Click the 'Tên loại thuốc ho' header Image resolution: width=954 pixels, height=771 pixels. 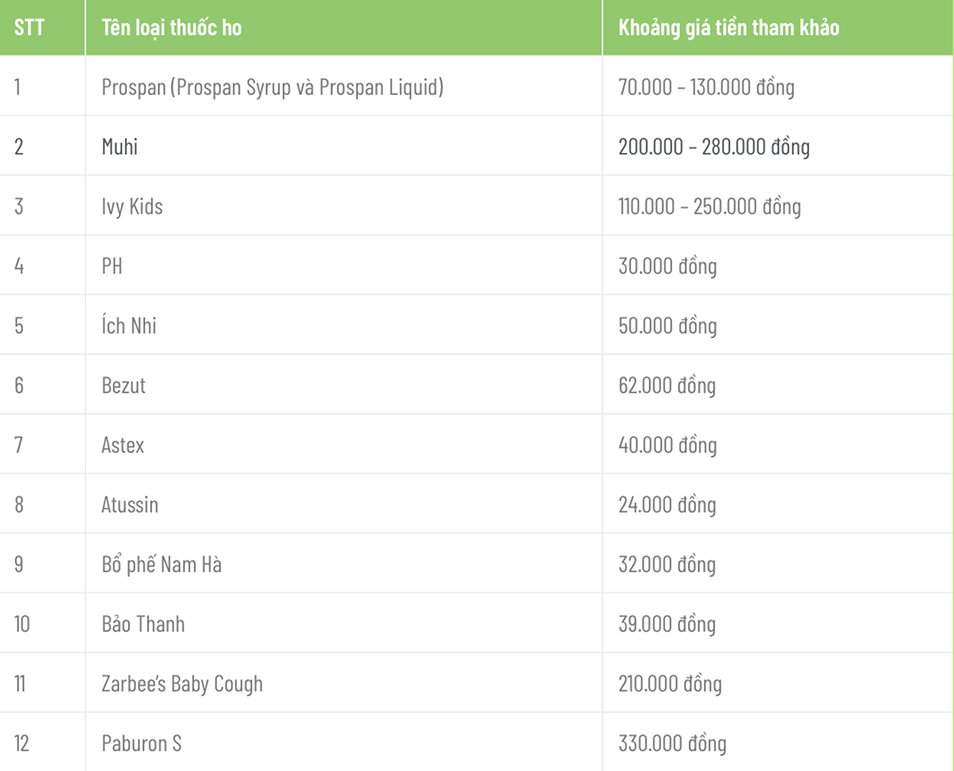[171, 27]
